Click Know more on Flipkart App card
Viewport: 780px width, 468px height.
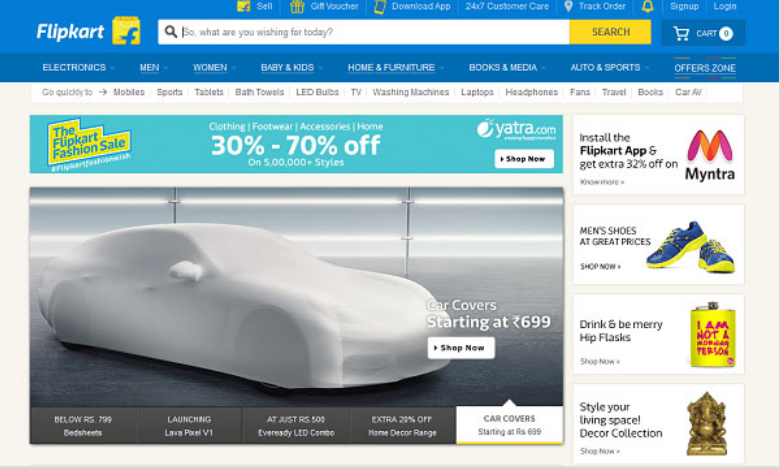601,182
